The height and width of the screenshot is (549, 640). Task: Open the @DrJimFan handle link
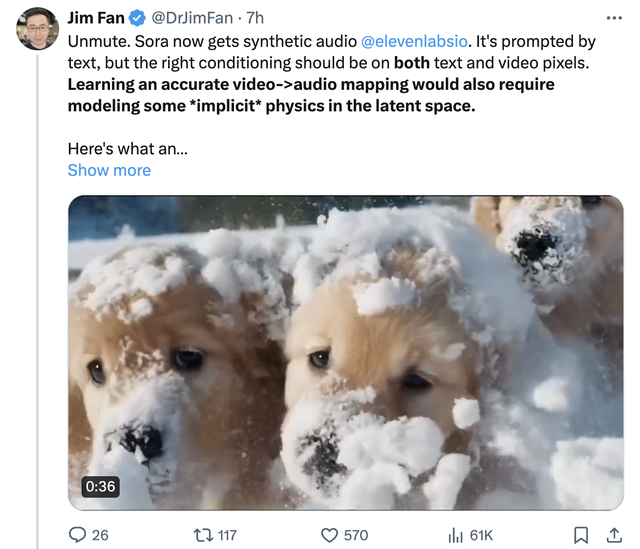[191, 18]
